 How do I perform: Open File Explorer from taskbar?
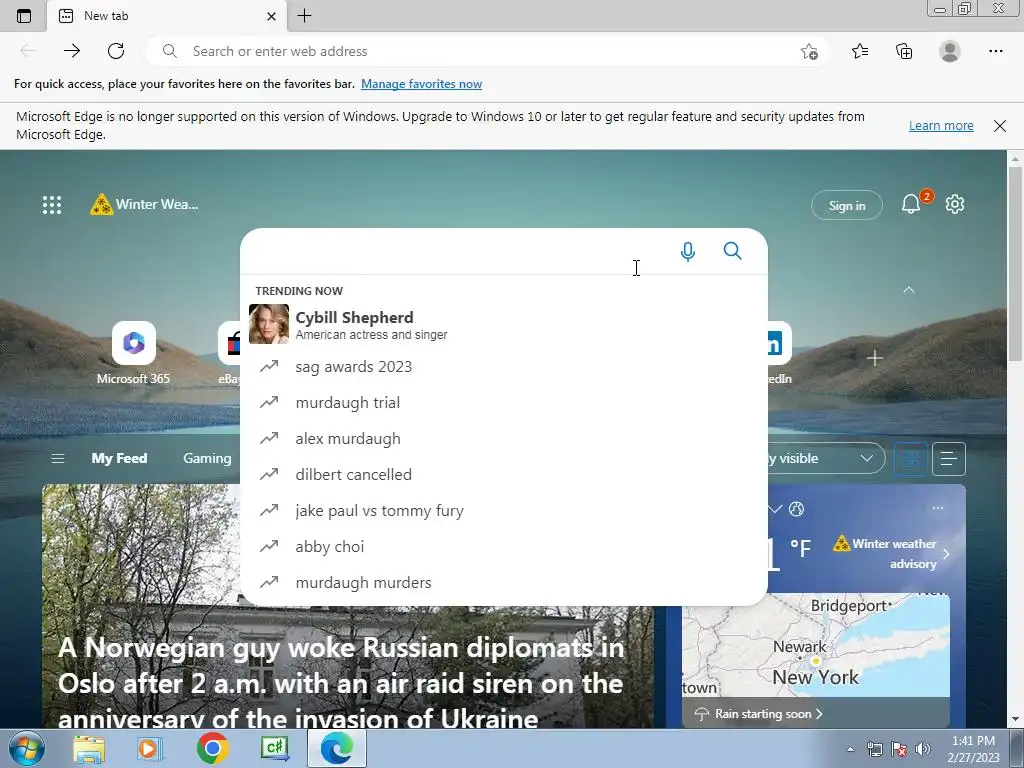[x=89, y=749]
